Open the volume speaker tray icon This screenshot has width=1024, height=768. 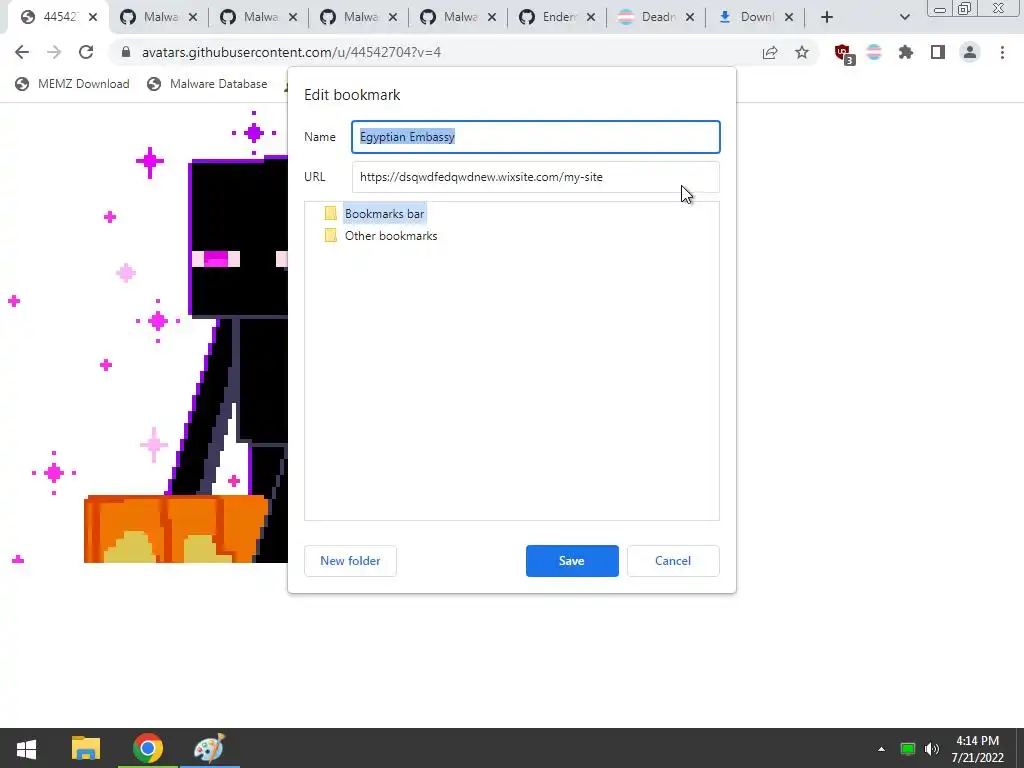pos(932,749)
